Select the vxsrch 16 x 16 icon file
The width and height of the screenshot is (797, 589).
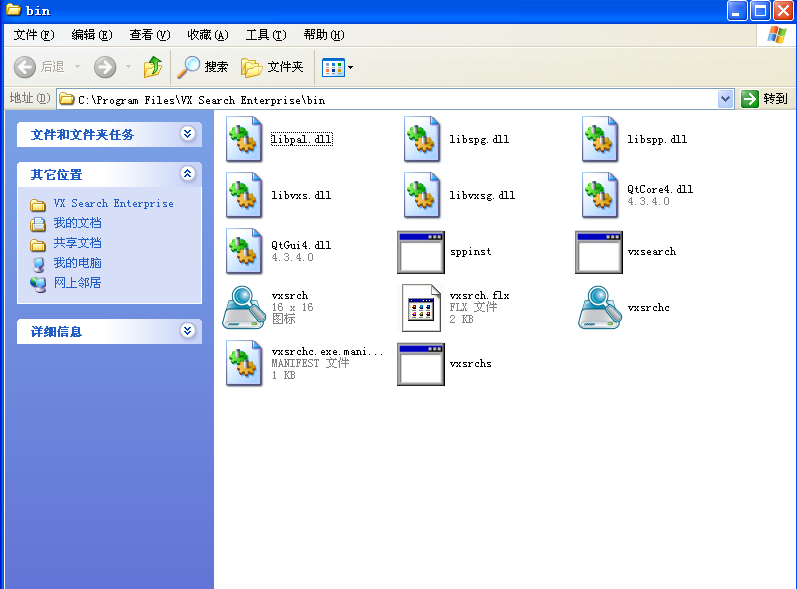point(244,307)
